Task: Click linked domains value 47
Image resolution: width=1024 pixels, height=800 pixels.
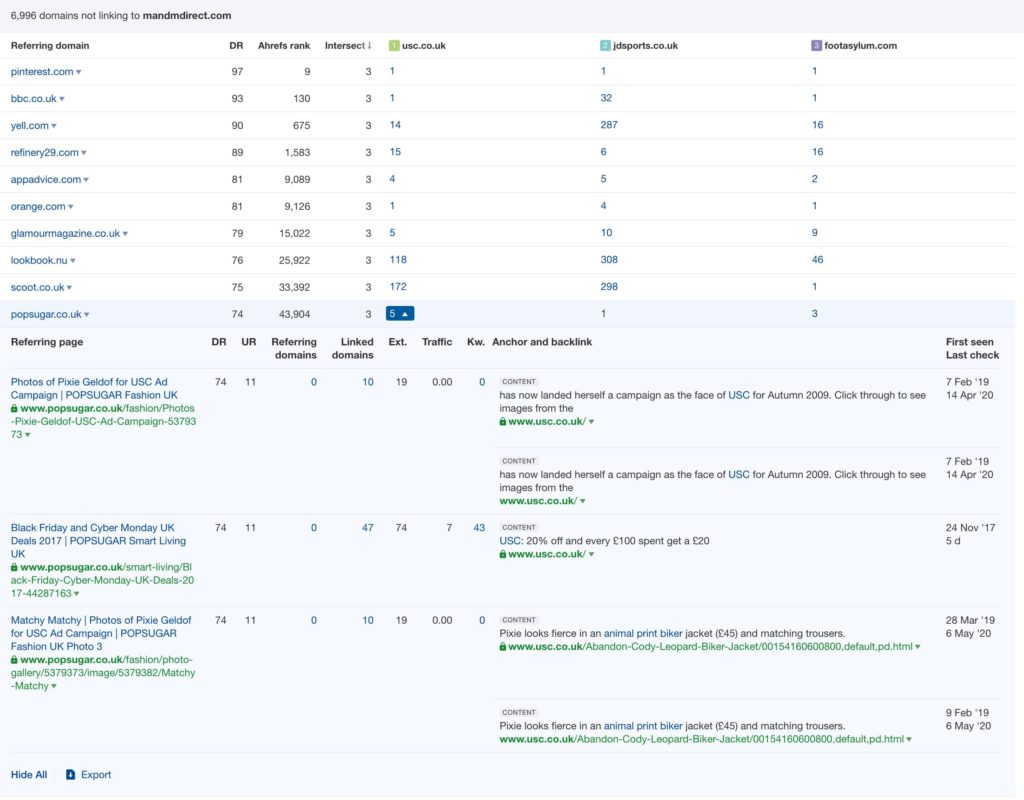Action: (x=368, y=528)
